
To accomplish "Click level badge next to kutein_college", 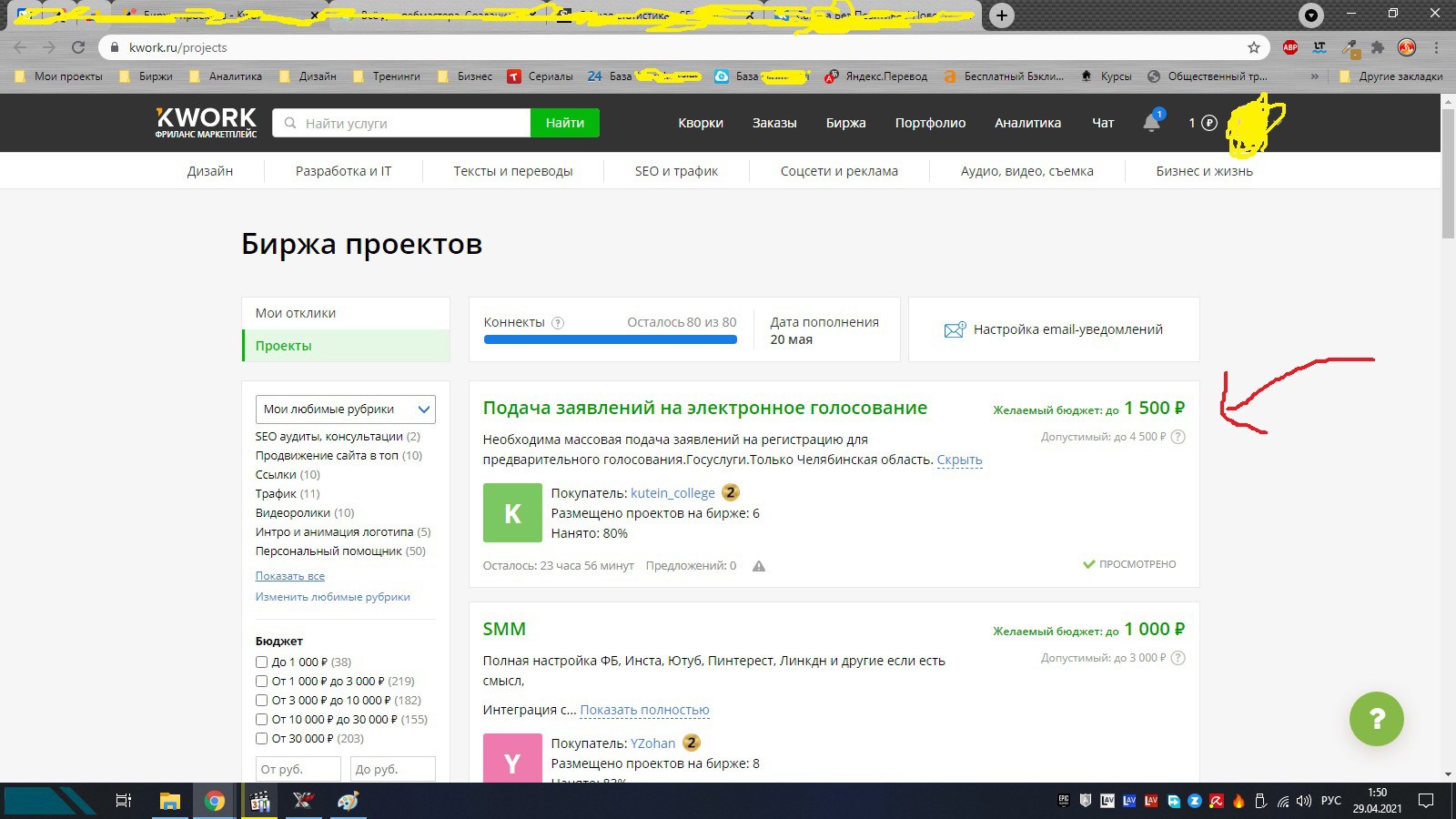I will (x=730, y=492).
